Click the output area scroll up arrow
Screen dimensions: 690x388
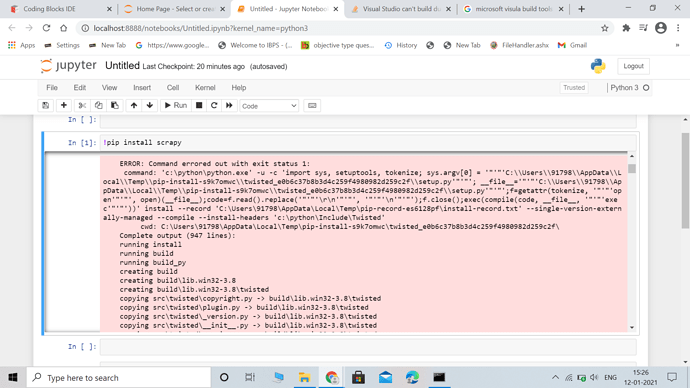632,156
